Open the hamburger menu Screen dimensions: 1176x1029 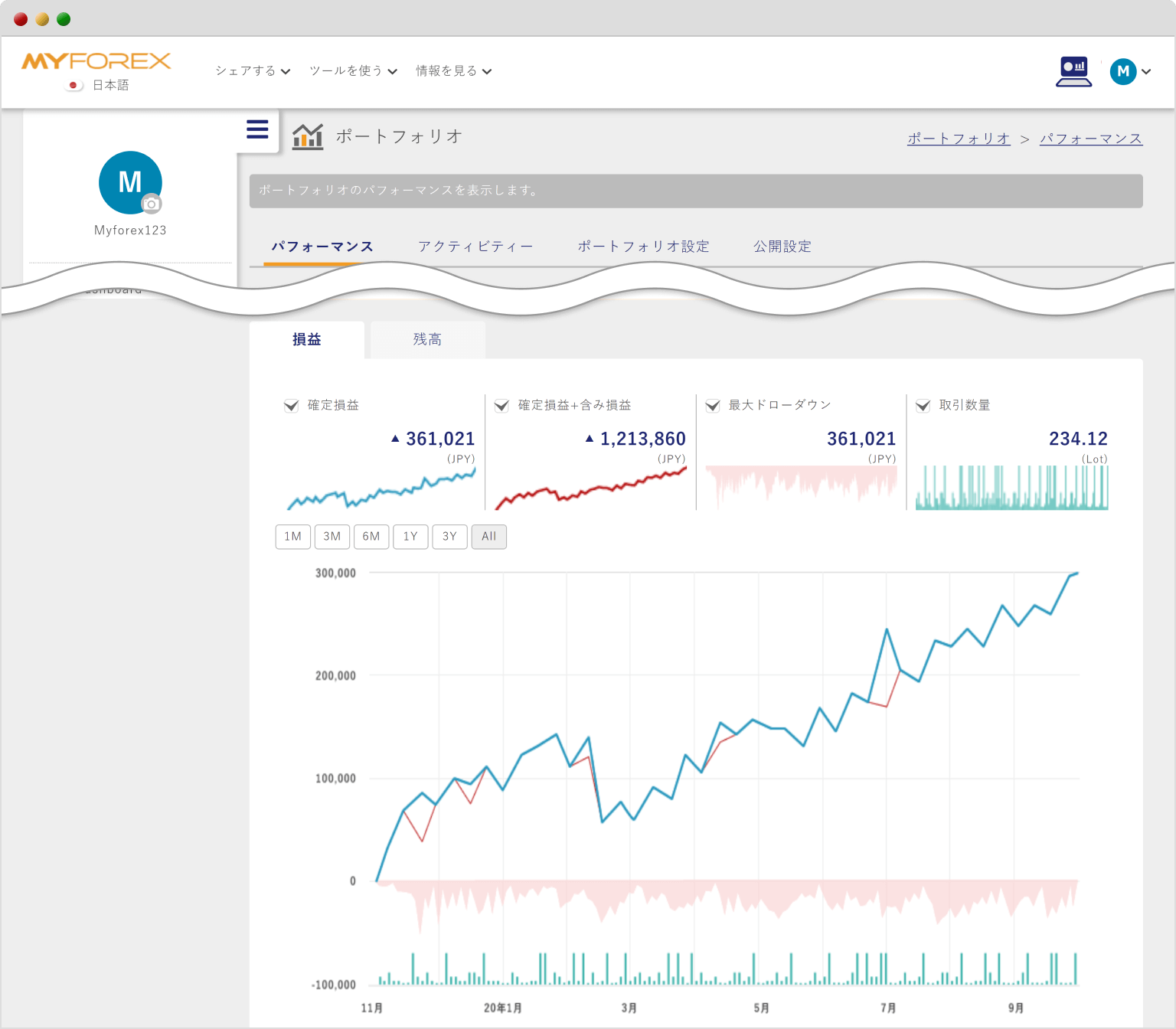pyautogui.click(x=257, y=130)
